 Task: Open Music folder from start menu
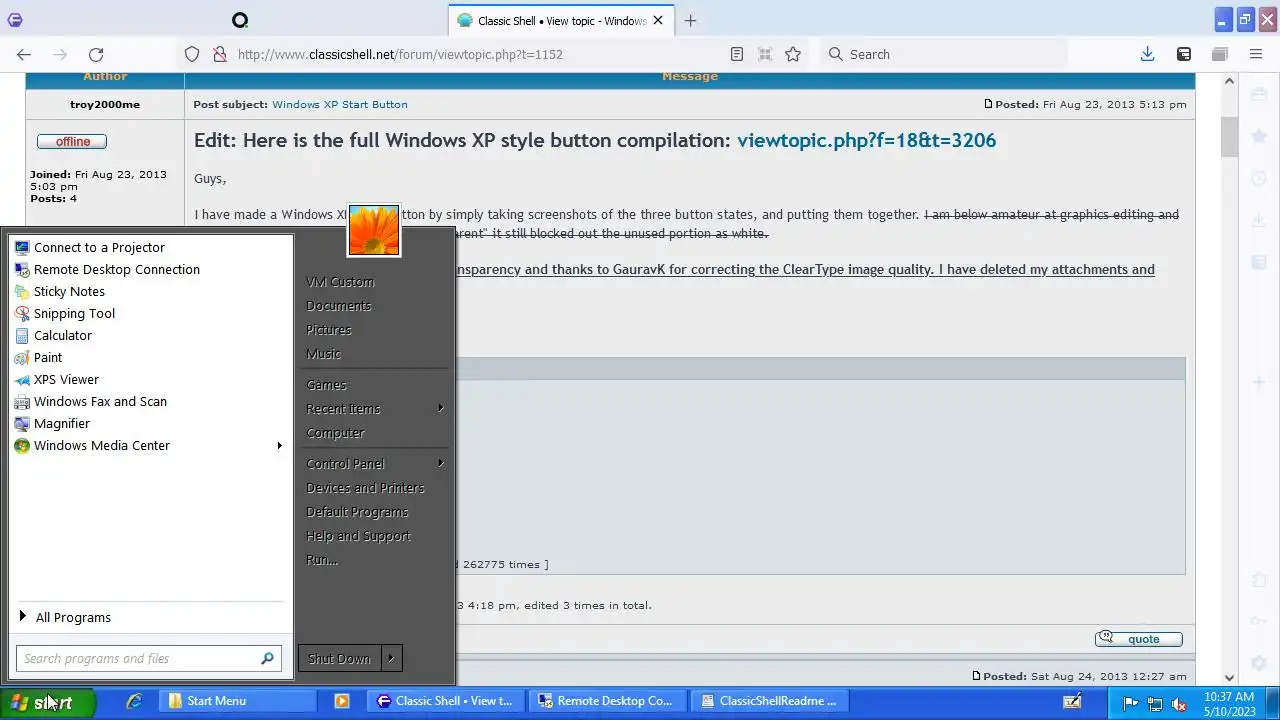click(x=375, y=354)
